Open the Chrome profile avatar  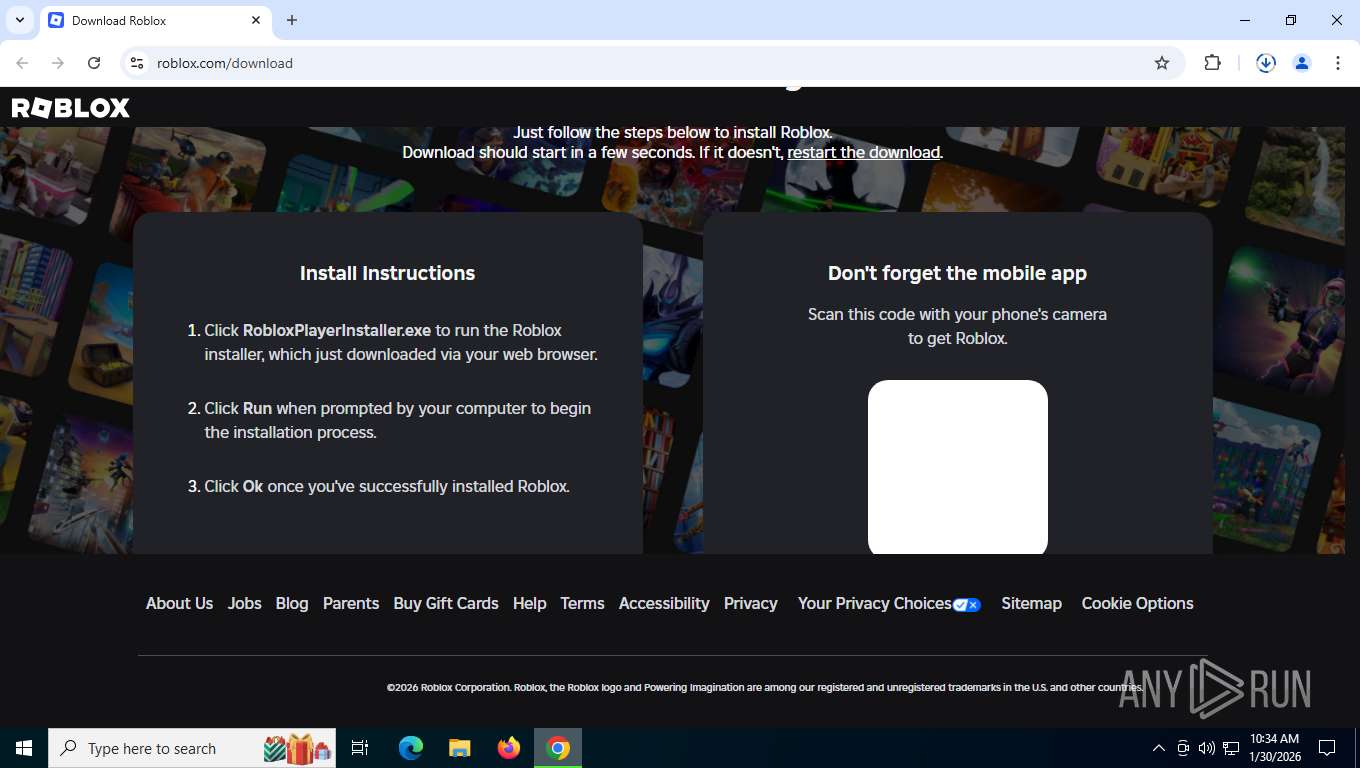(1302, 63)
